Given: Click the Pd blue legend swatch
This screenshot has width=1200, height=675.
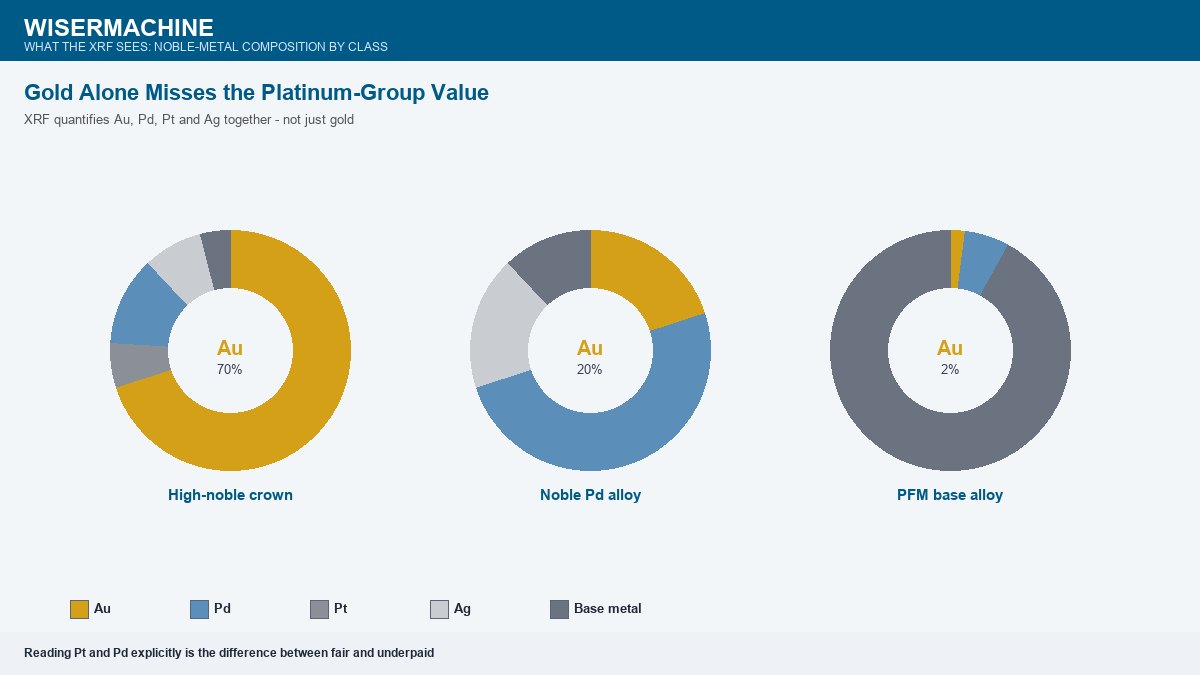Looking at the screenshot, I should [x=199, y=609].
